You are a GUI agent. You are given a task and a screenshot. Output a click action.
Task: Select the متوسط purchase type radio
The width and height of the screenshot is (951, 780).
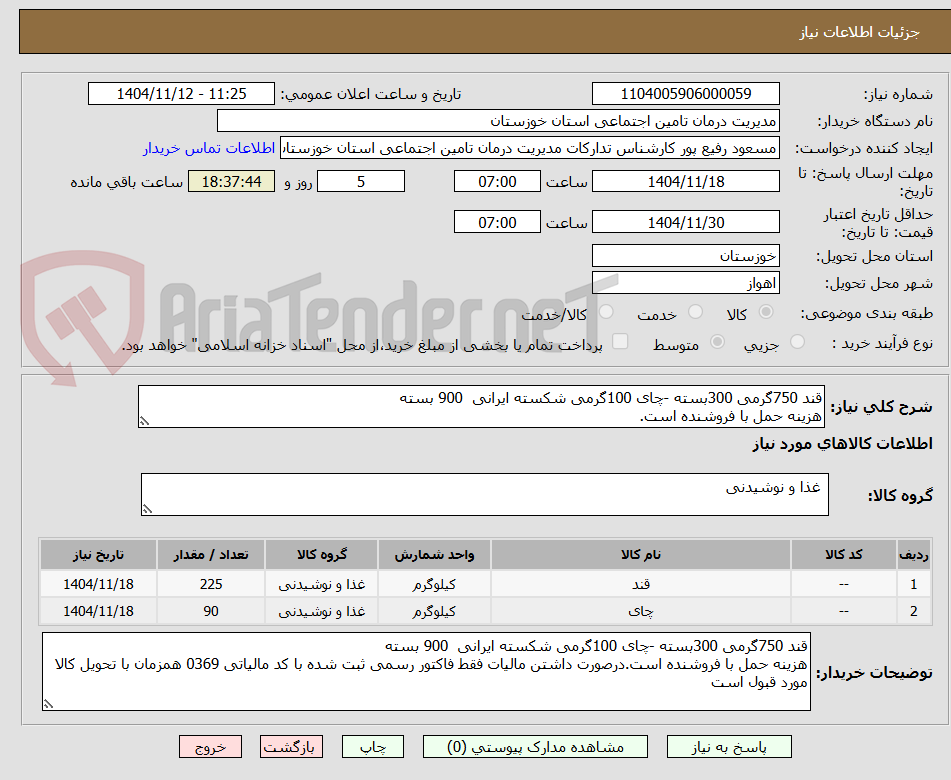pos(717,342)
